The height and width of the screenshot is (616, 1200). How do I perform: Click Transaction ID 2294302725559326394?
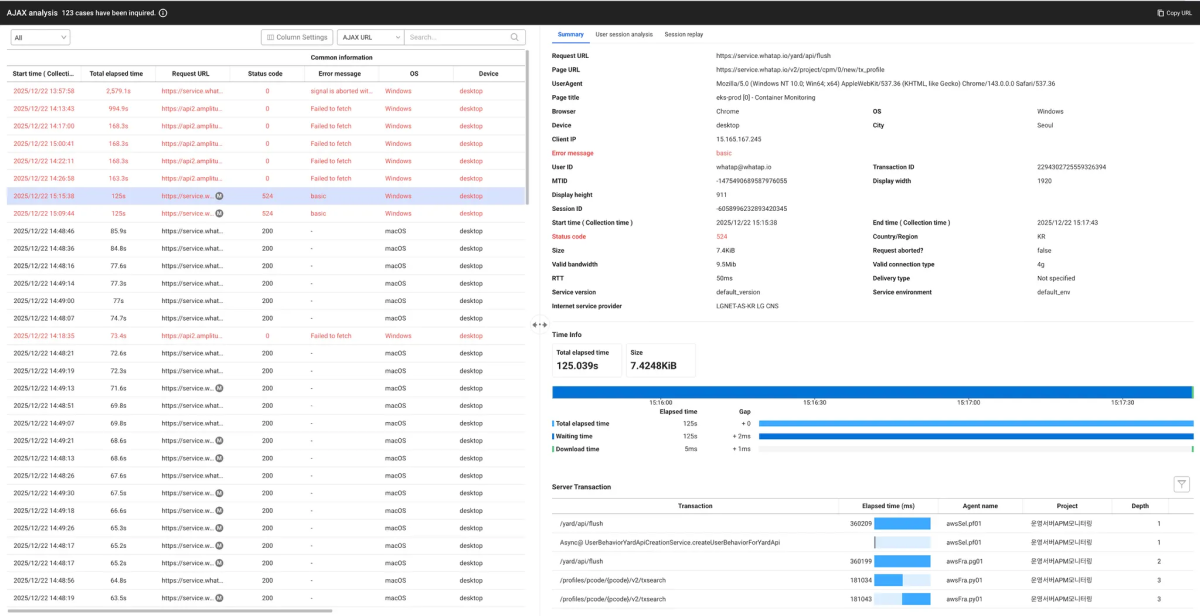pyautogui.click(x=1071, y=167)
